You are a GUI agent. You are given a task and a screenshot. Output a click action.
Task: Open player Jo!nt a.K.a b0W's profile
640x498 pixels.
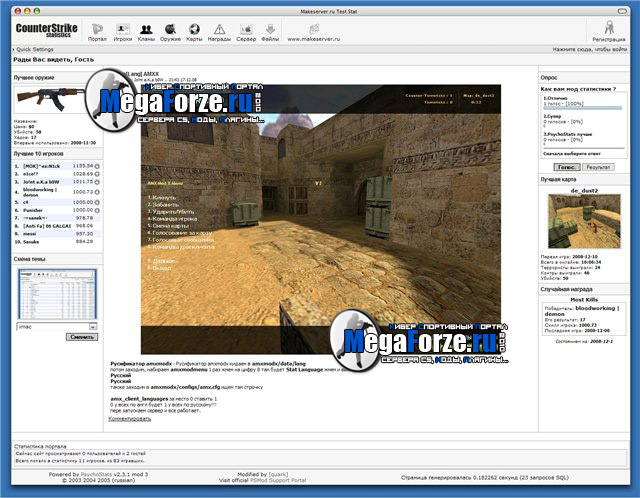(x=41, y=182)
